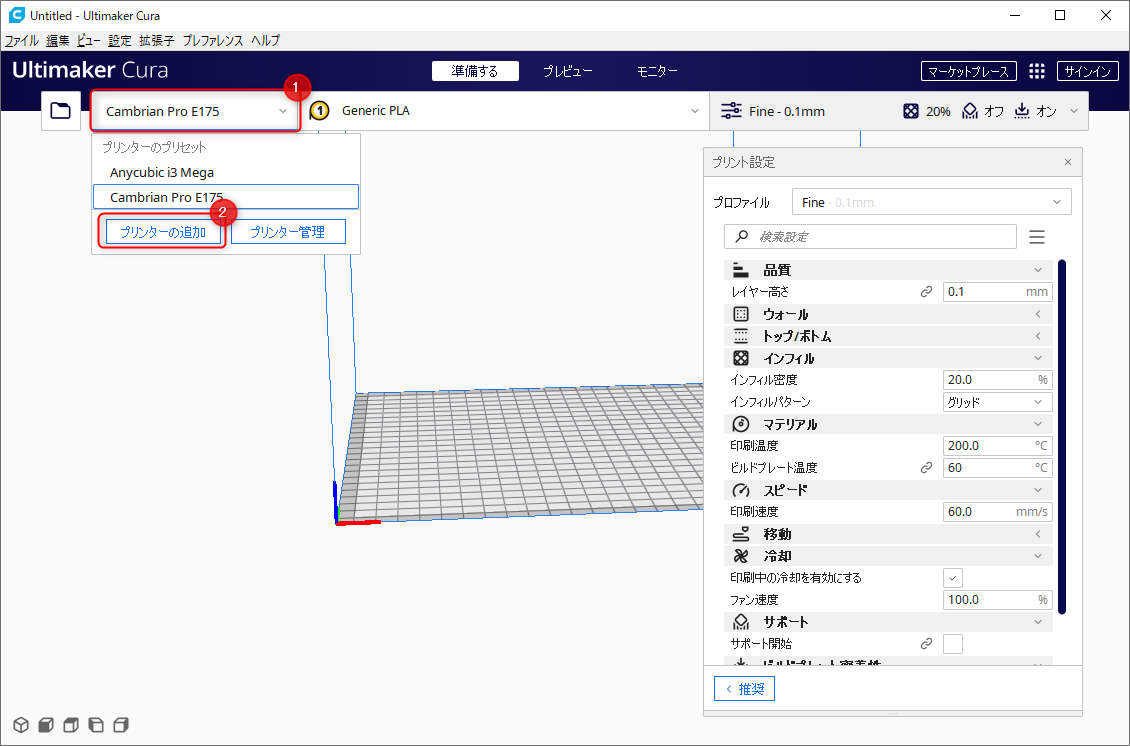Click the adhesion on icon
This screenshot has height=746, width=1130.
pyautogui.click(x=1022, y=111)
